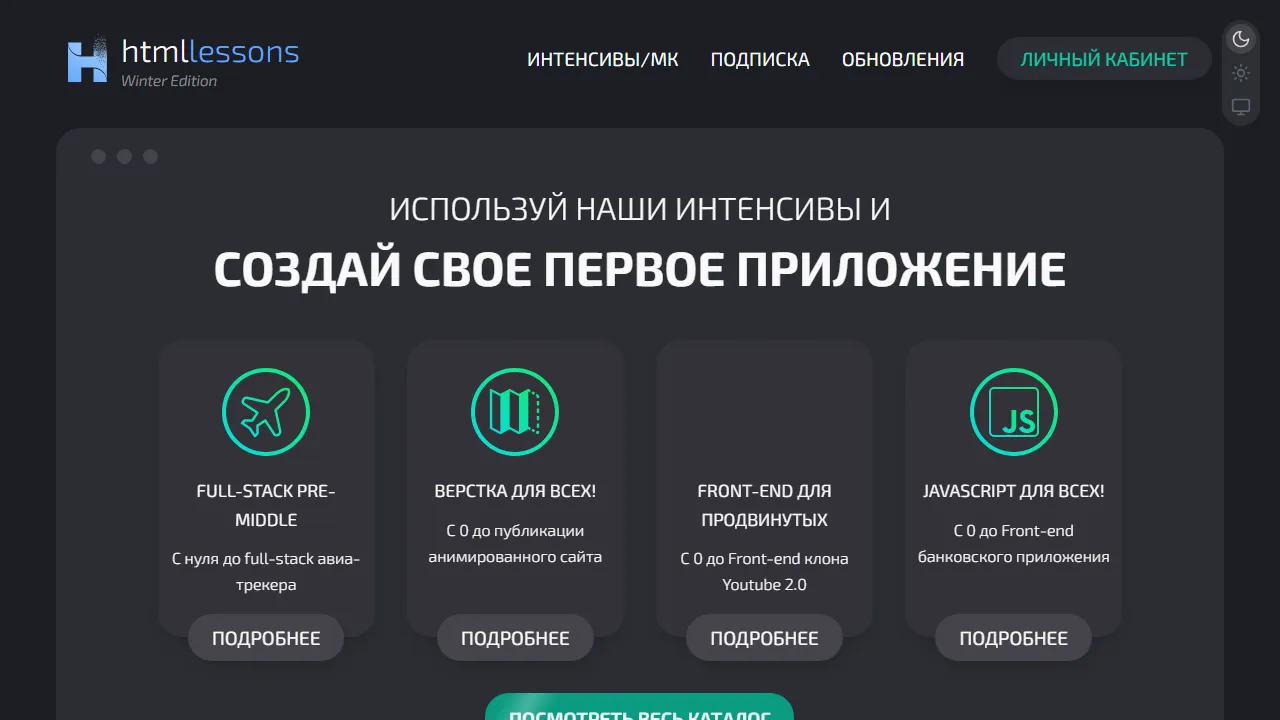Click ПОДРОБНЕЕ on Верстка для всех card

pyautogui.click(x=514, y=637)
